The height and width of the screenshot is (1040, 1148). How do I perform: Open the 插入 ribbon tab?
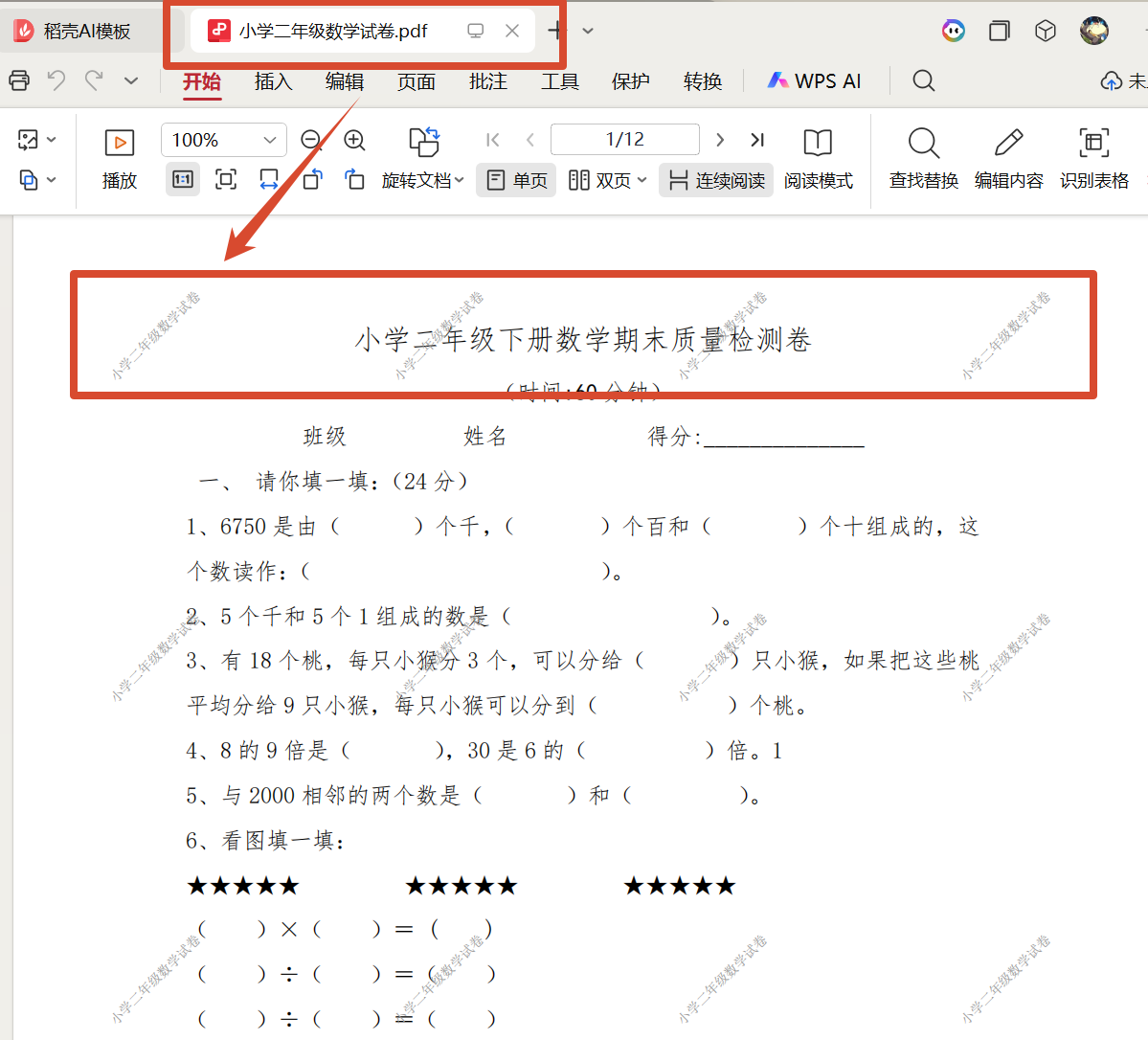273,81
